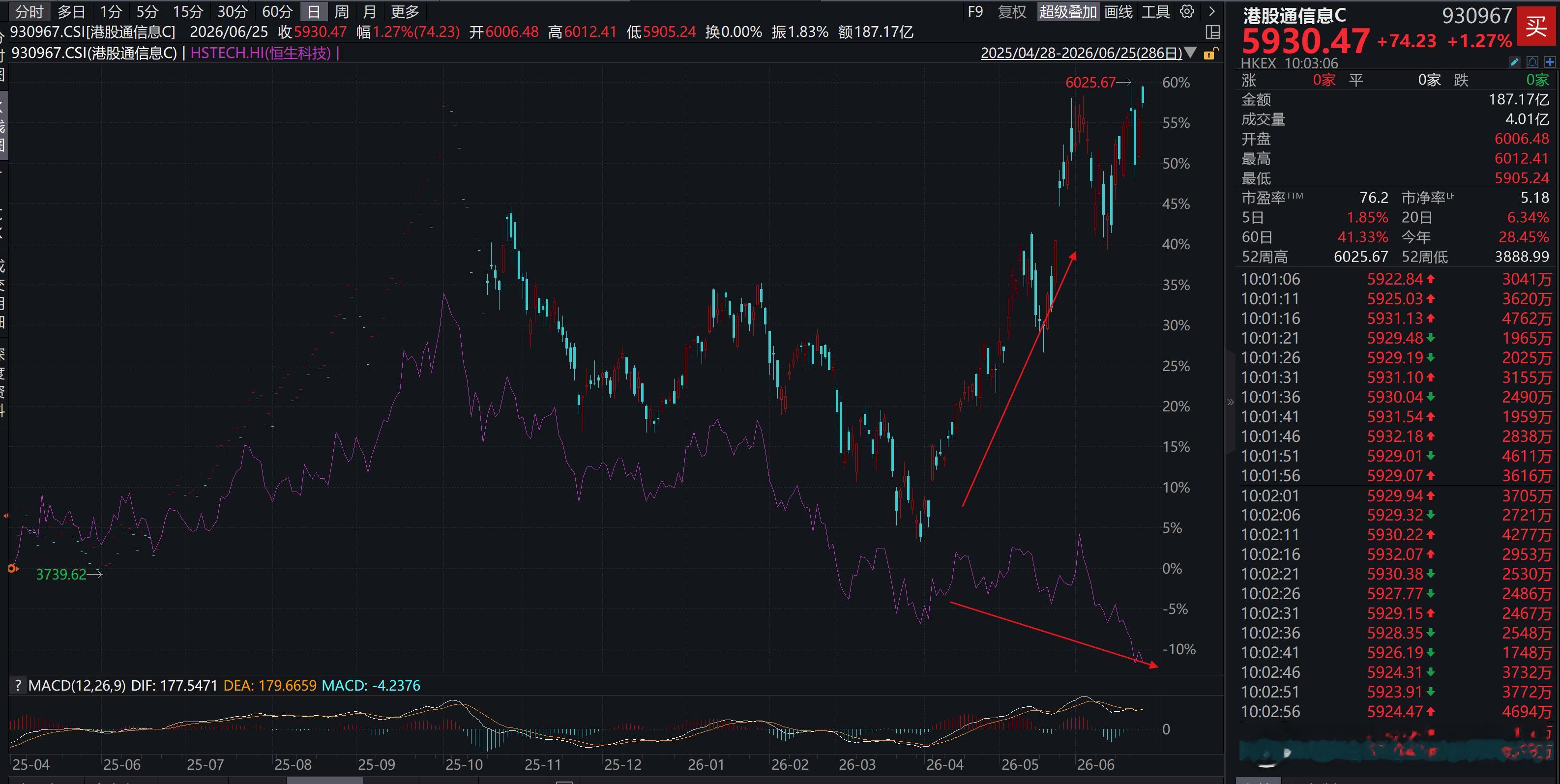Click the F9 button
The width and height of the screenshot is (1560, 784).
tap(975, 11)
